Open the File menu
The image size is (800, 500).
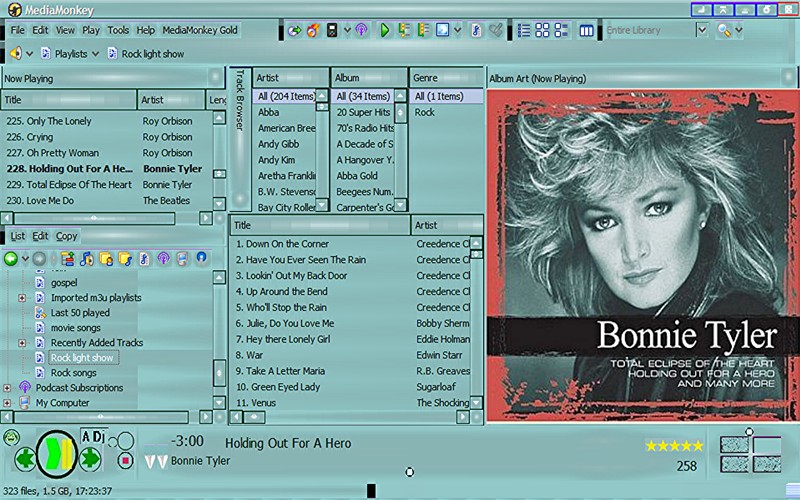(17, 30)
